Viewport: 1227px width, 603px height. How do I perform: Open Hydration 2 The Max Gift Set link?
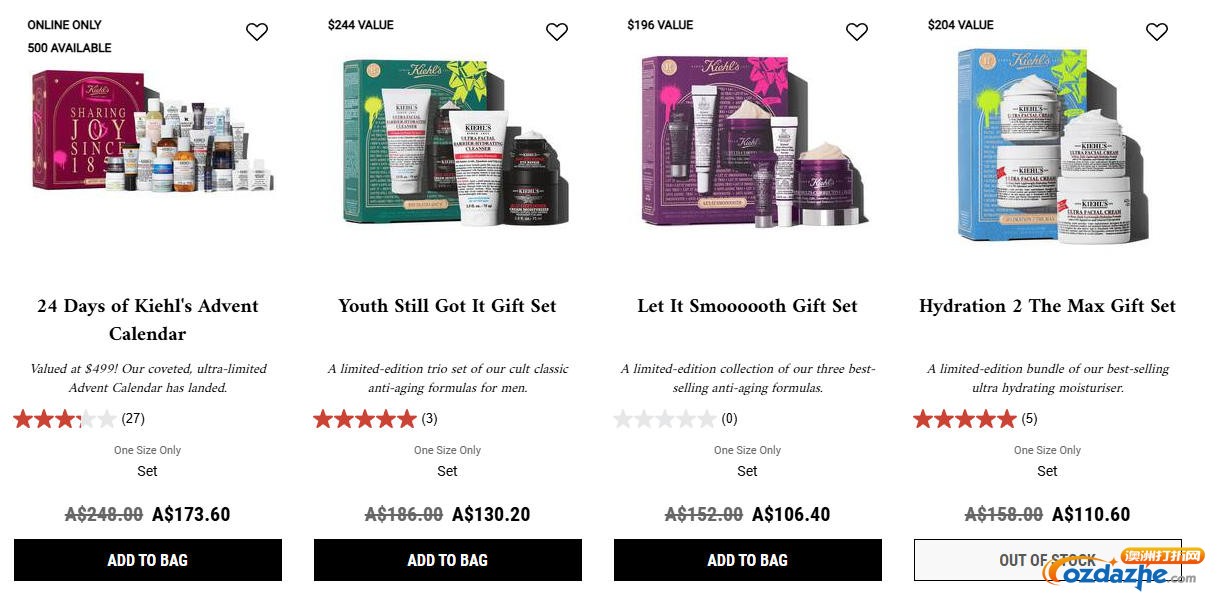coord(1048,306)
